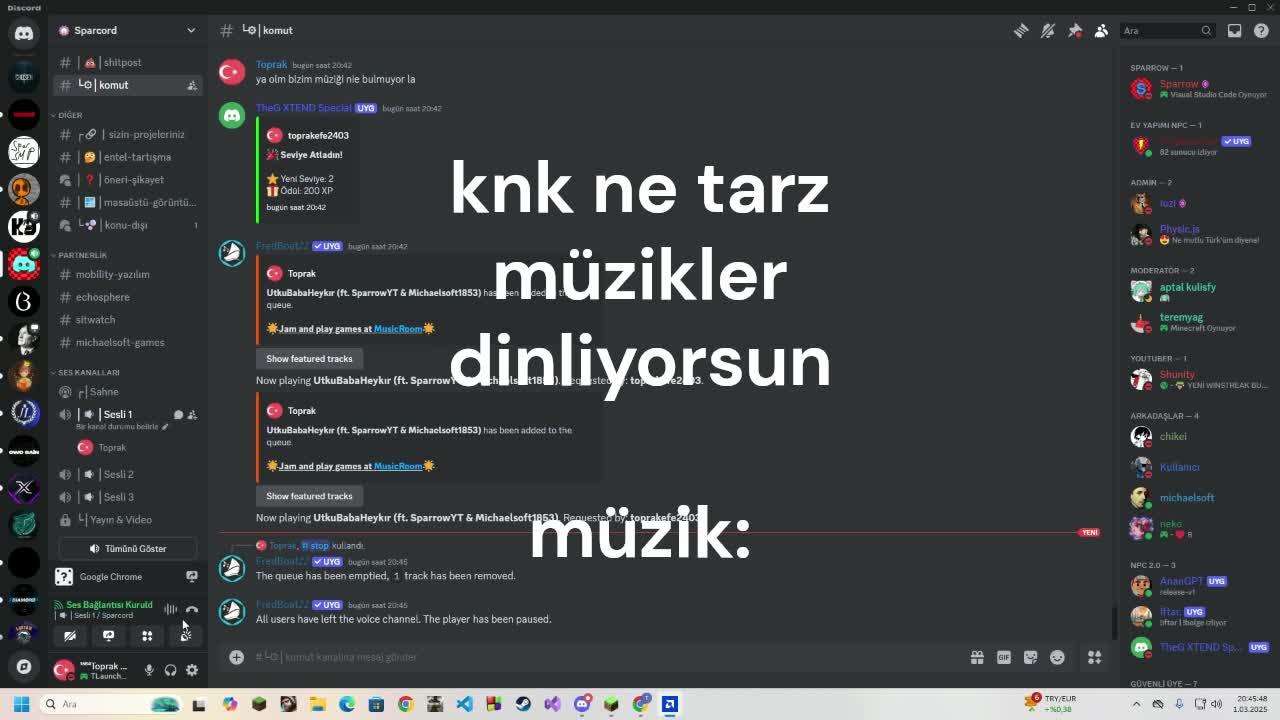This screenshot has width=1280, height=720.
Task: Click the komut message input field
Action: pyautogui.click(x=500, y=657)
